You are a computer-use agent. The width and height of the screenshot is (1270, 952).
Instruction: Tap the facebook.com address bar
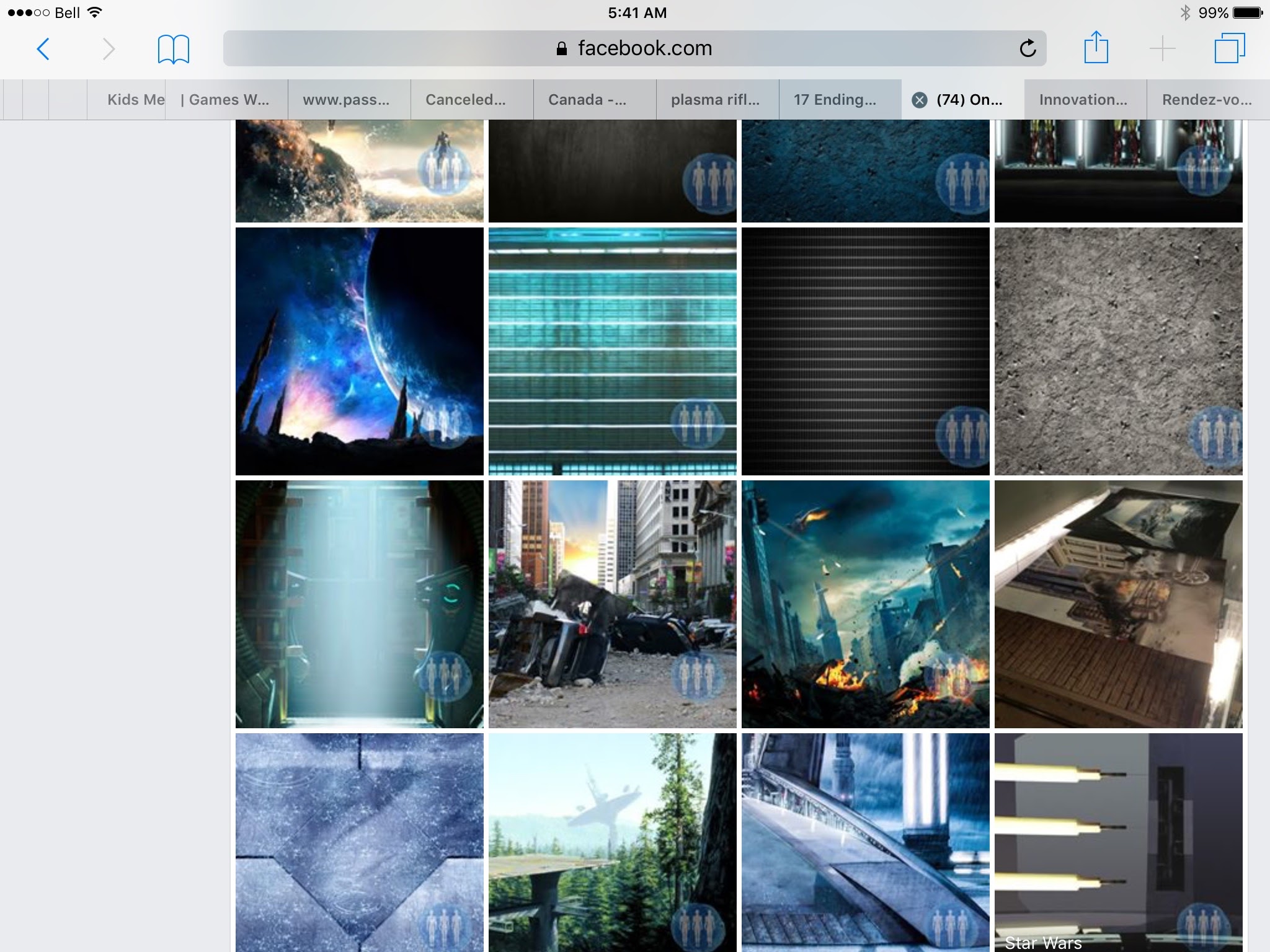click(x=634, y=48)
